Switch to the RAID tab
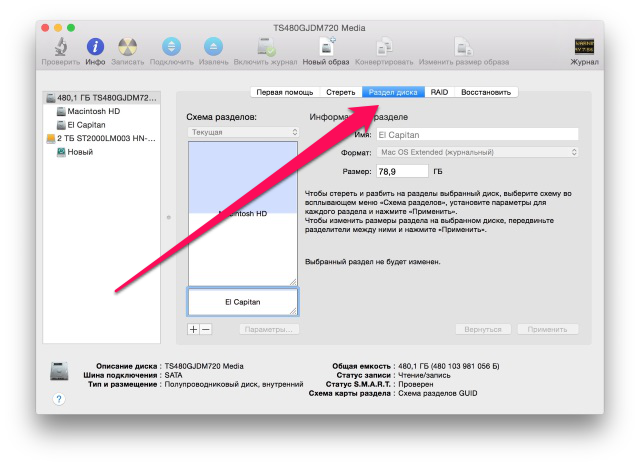This screenshot has width=640, height=466. [x=440, y=92]
